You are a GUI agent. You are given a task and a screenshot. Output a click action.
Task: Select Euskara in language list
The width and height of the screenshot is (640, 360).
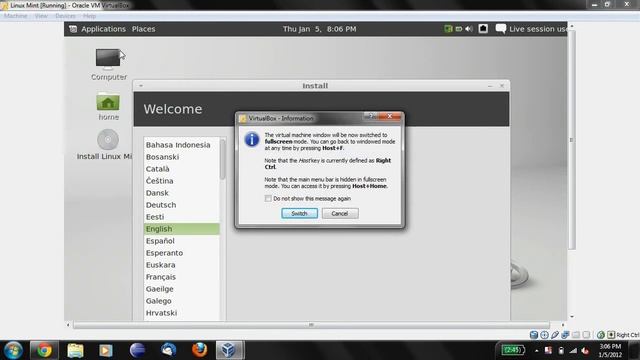point(182,265)
